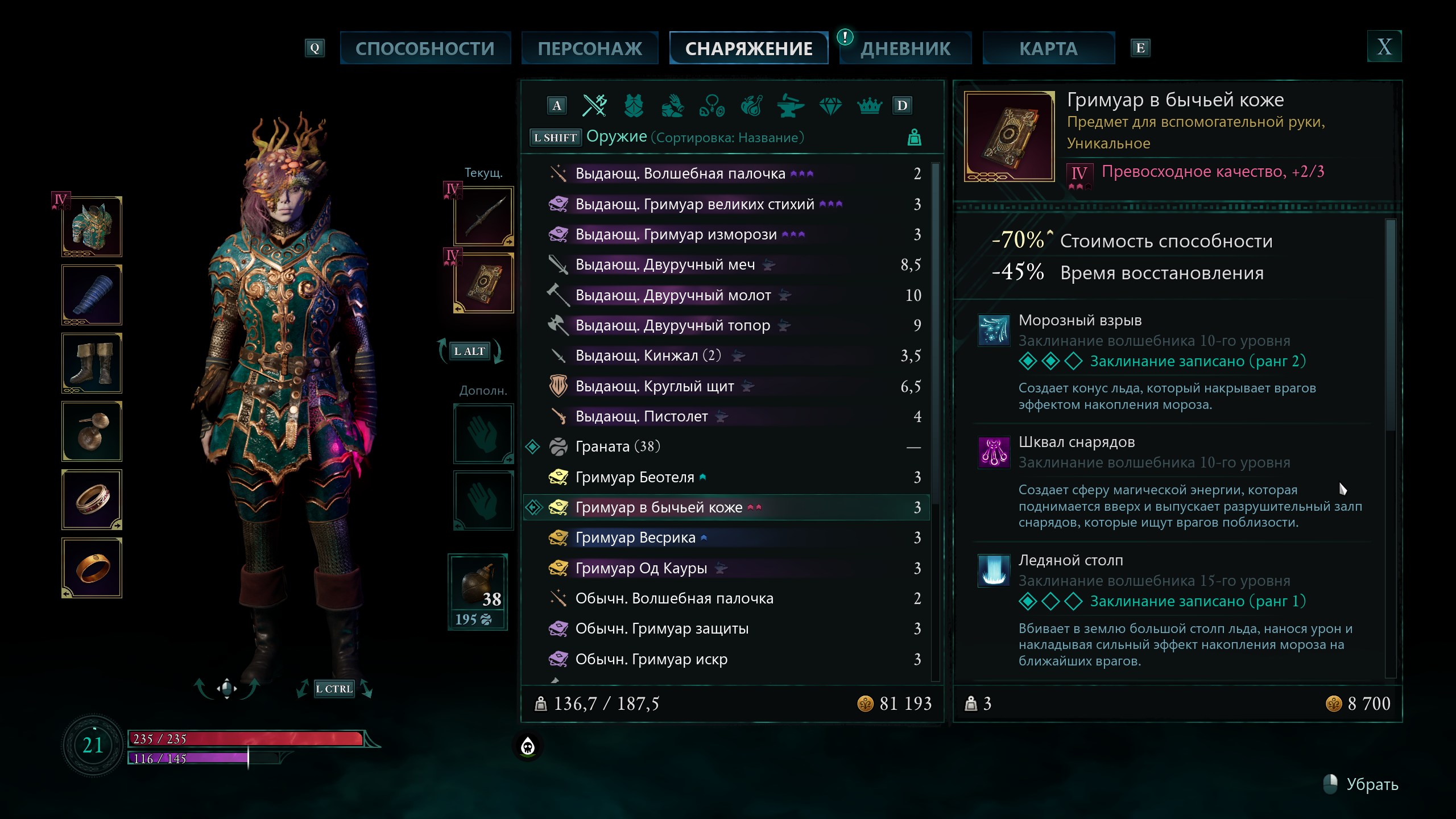This screenshot has width=1456, height=819.
Task: Toggle the L CTRL character view switch
Action: 334,689
